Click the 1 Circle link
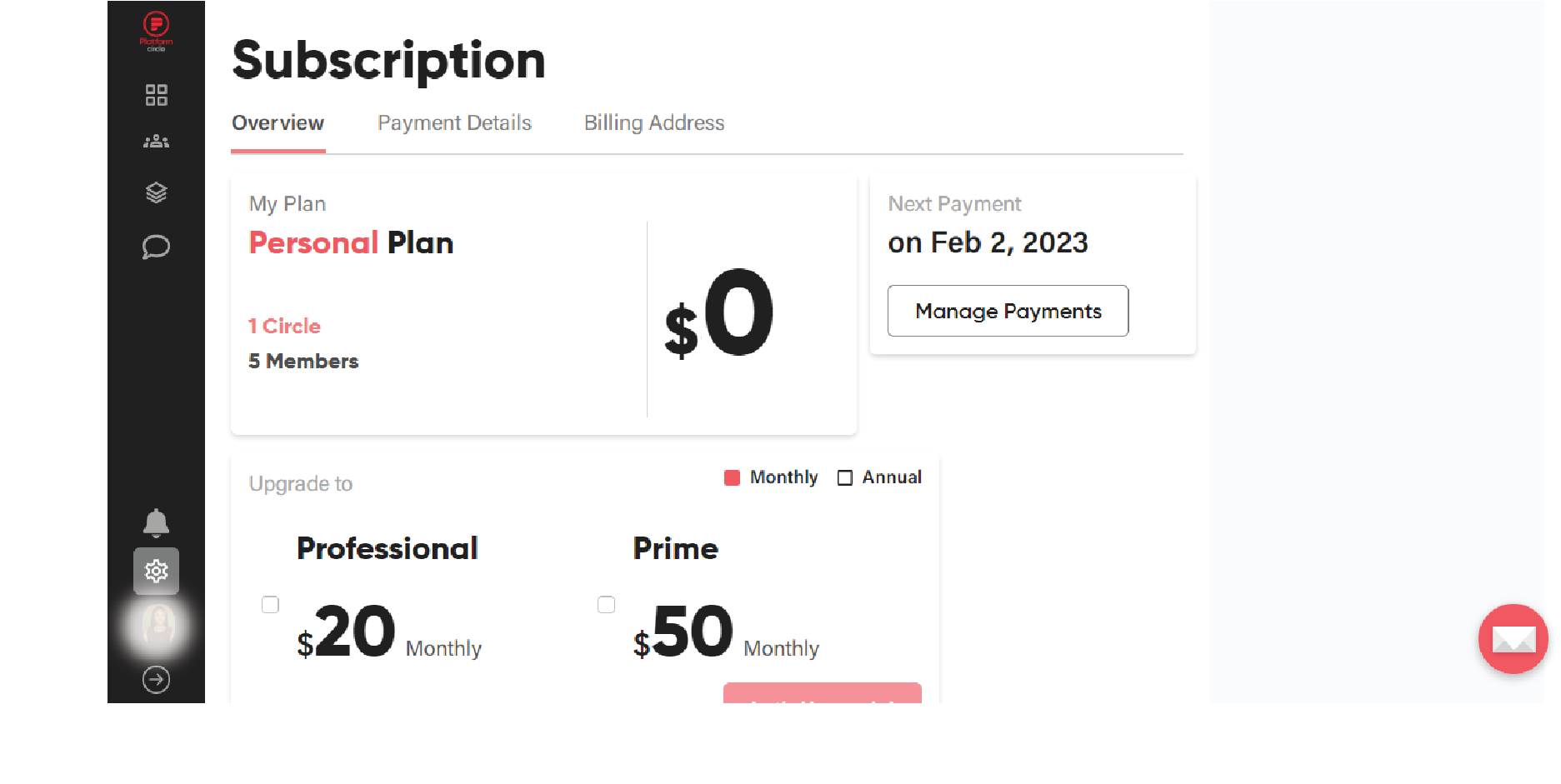Viewport: 1561px width, 784px height. (284, 326)
